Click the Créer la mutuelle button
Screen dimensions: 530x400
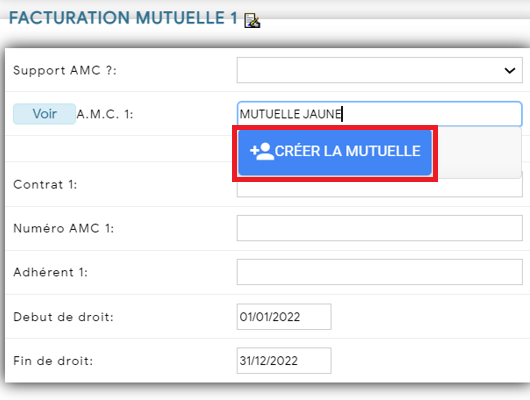click(335, 152)
